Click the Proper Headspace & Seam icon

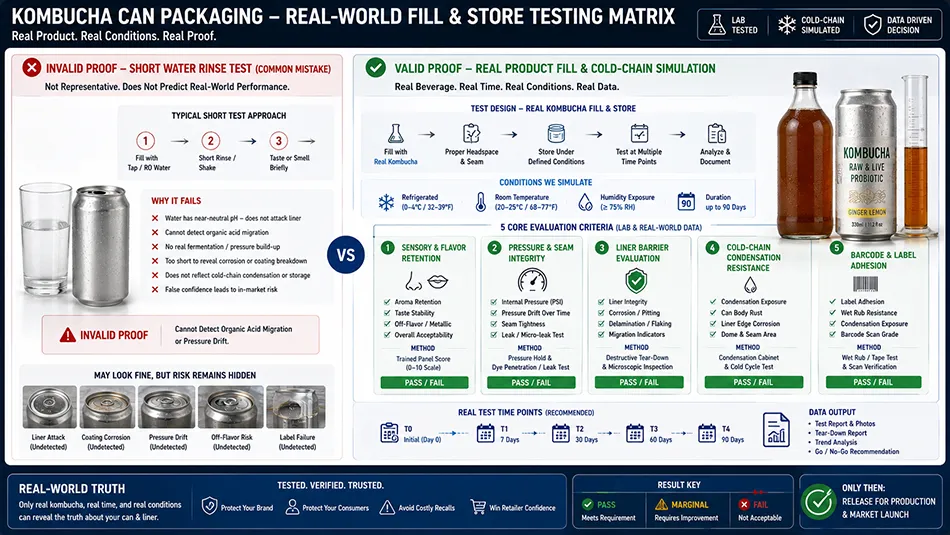pyautogui.click(x=471, y=133)
